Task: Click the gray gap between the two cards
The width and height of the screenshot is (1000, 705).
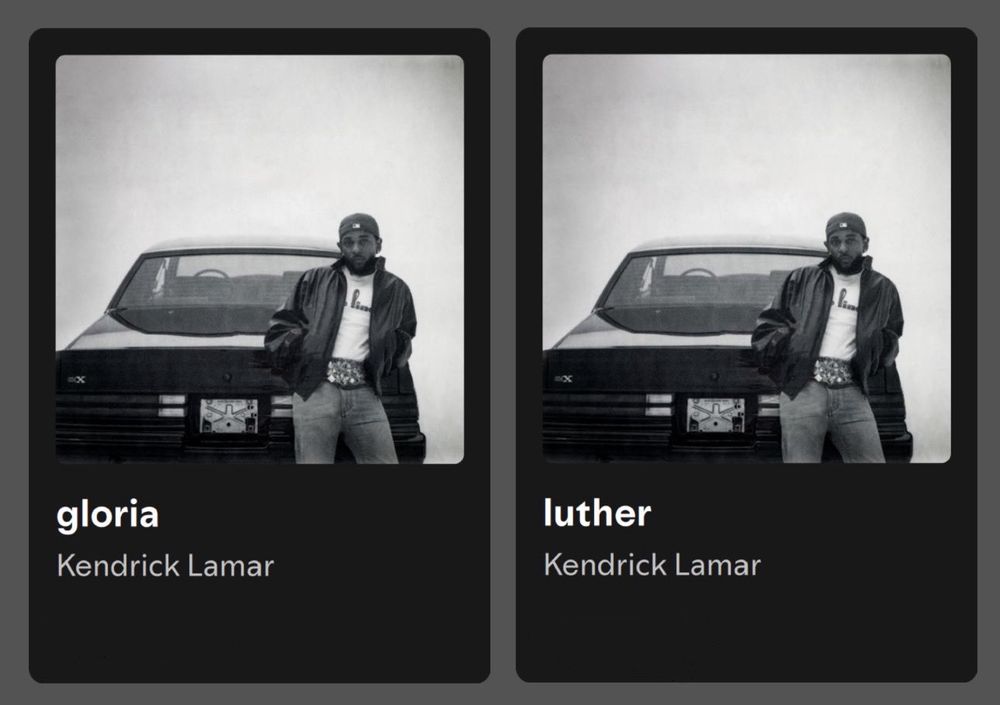Action: tap(503, 355)
